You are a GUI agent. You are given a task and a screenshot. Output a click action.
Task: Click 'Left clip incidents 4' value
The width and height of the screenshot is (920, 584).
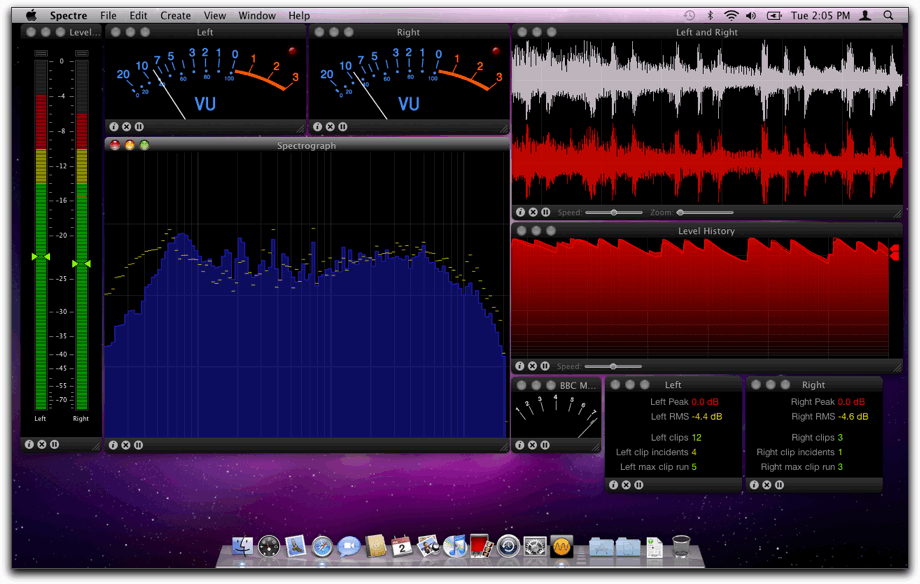tap(656, 452)
